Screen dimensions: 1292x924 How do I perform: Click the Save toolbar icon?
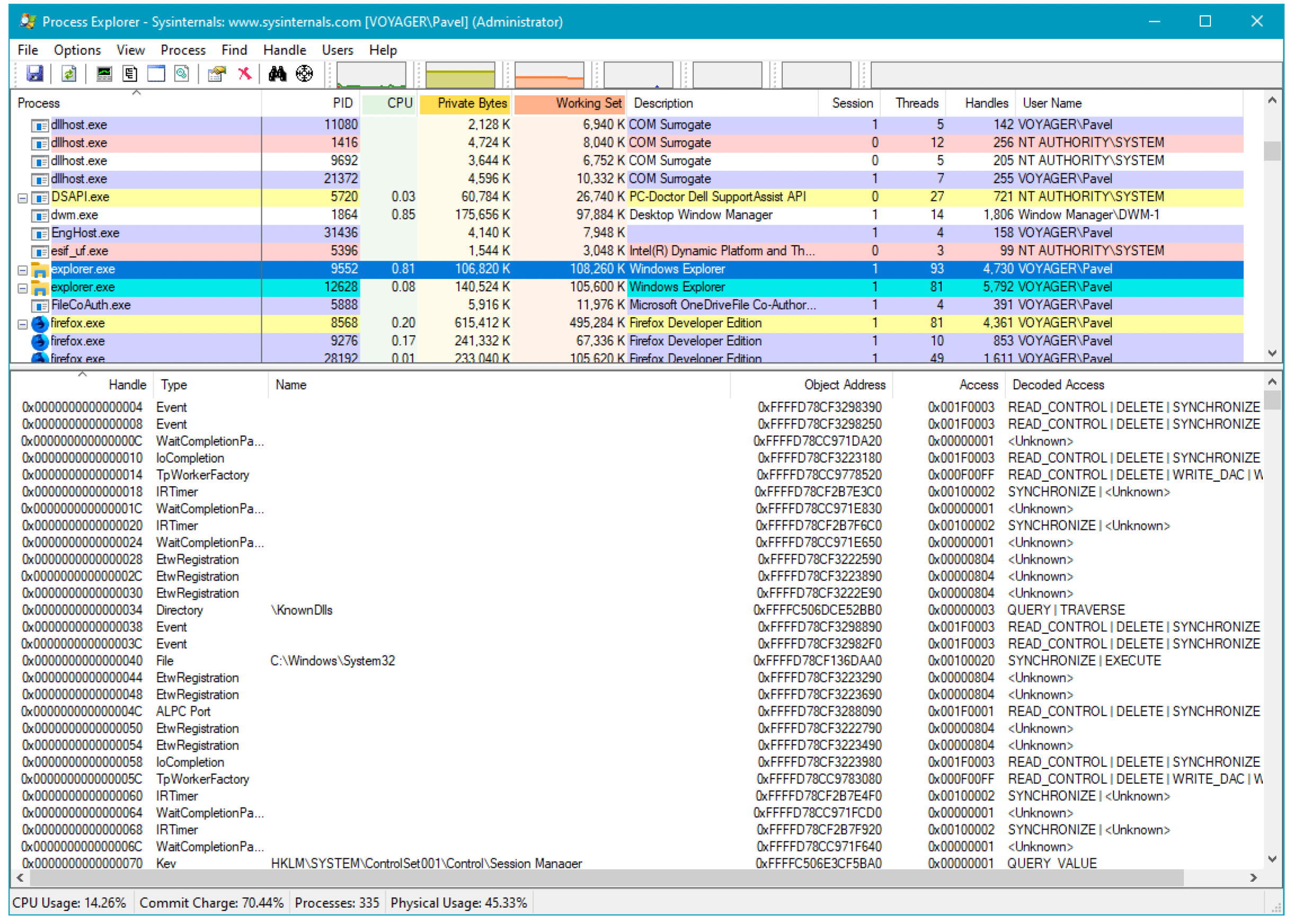pyautogui.click(x=35, y=74)
